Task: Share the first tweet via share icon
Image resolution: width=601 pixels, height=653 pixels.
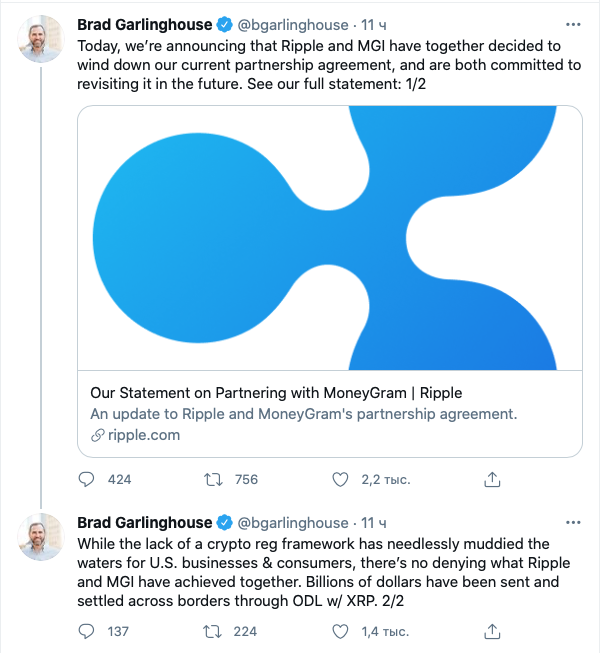Action: (492, 479)
